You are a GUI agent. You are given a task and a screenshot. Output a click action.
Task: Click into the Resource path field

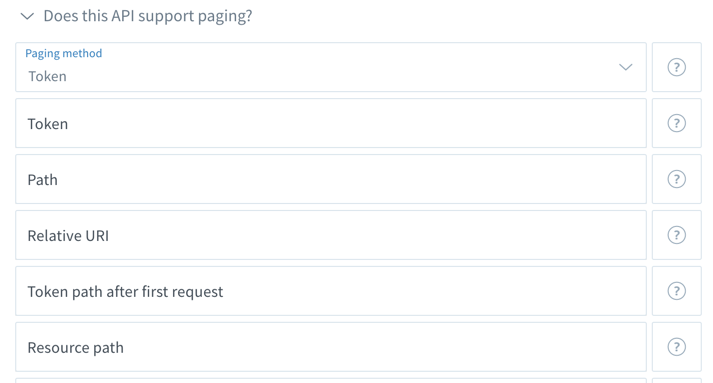(331, 347)
